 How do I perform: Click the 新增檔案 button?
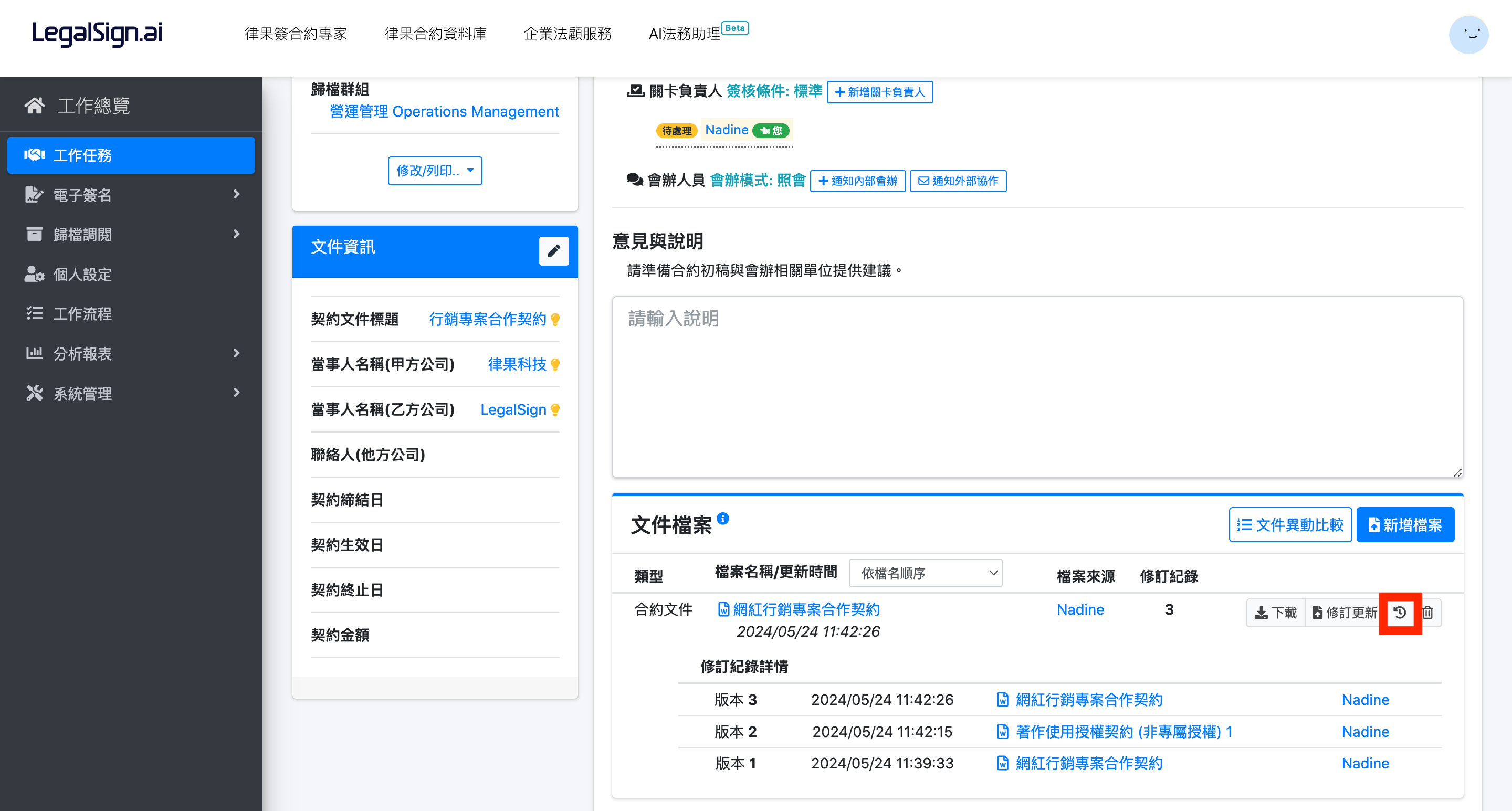(x=1405, y=524)
